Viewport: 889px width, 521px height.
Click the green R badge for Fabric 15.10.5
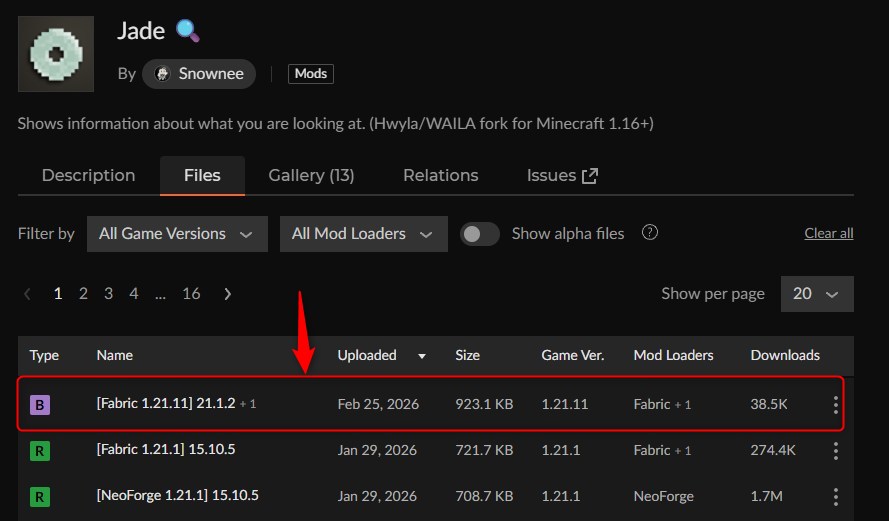point(40,450)
